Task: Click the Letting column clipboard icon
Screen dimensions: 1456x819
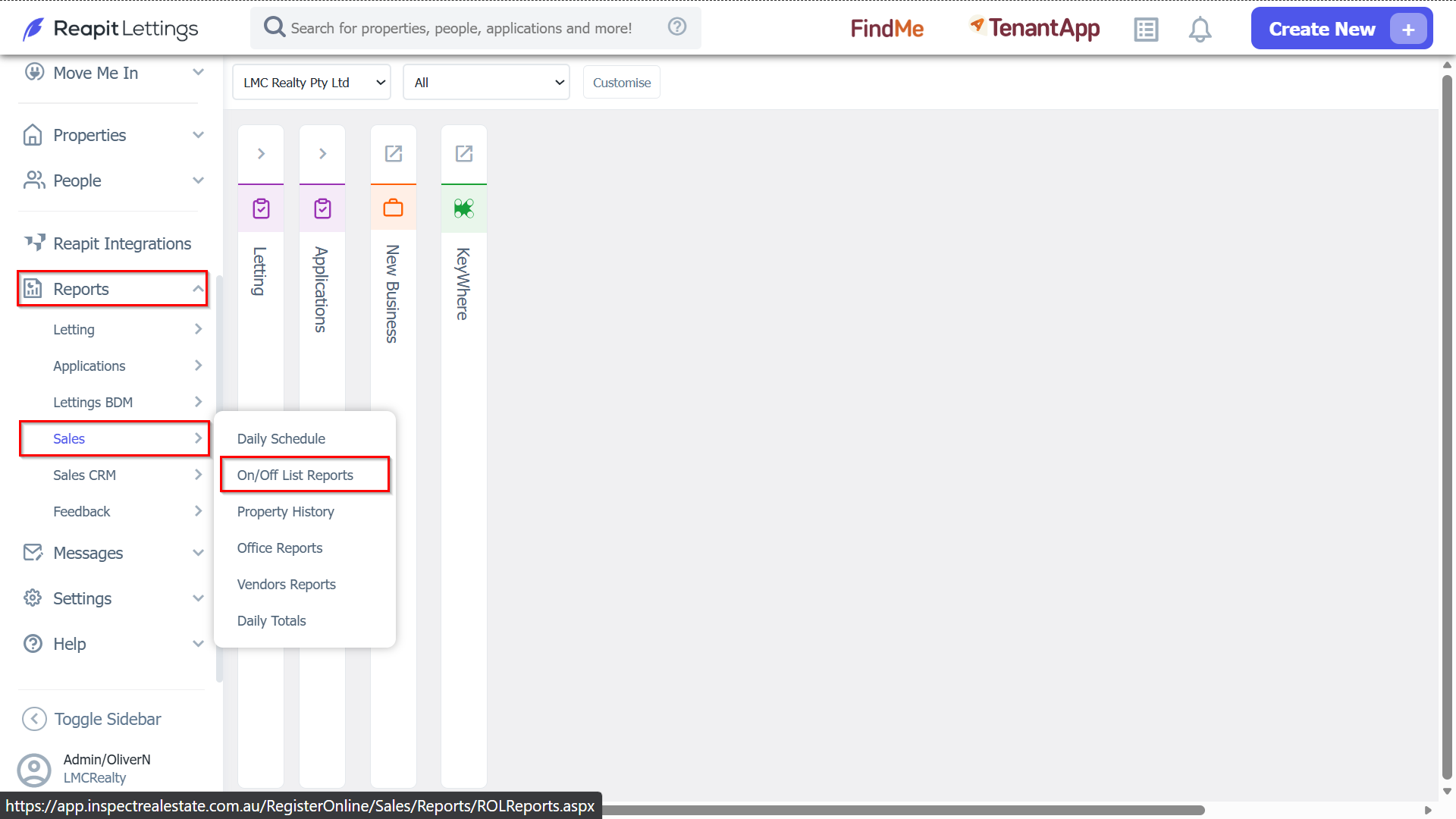Action: tap(261, 209)
